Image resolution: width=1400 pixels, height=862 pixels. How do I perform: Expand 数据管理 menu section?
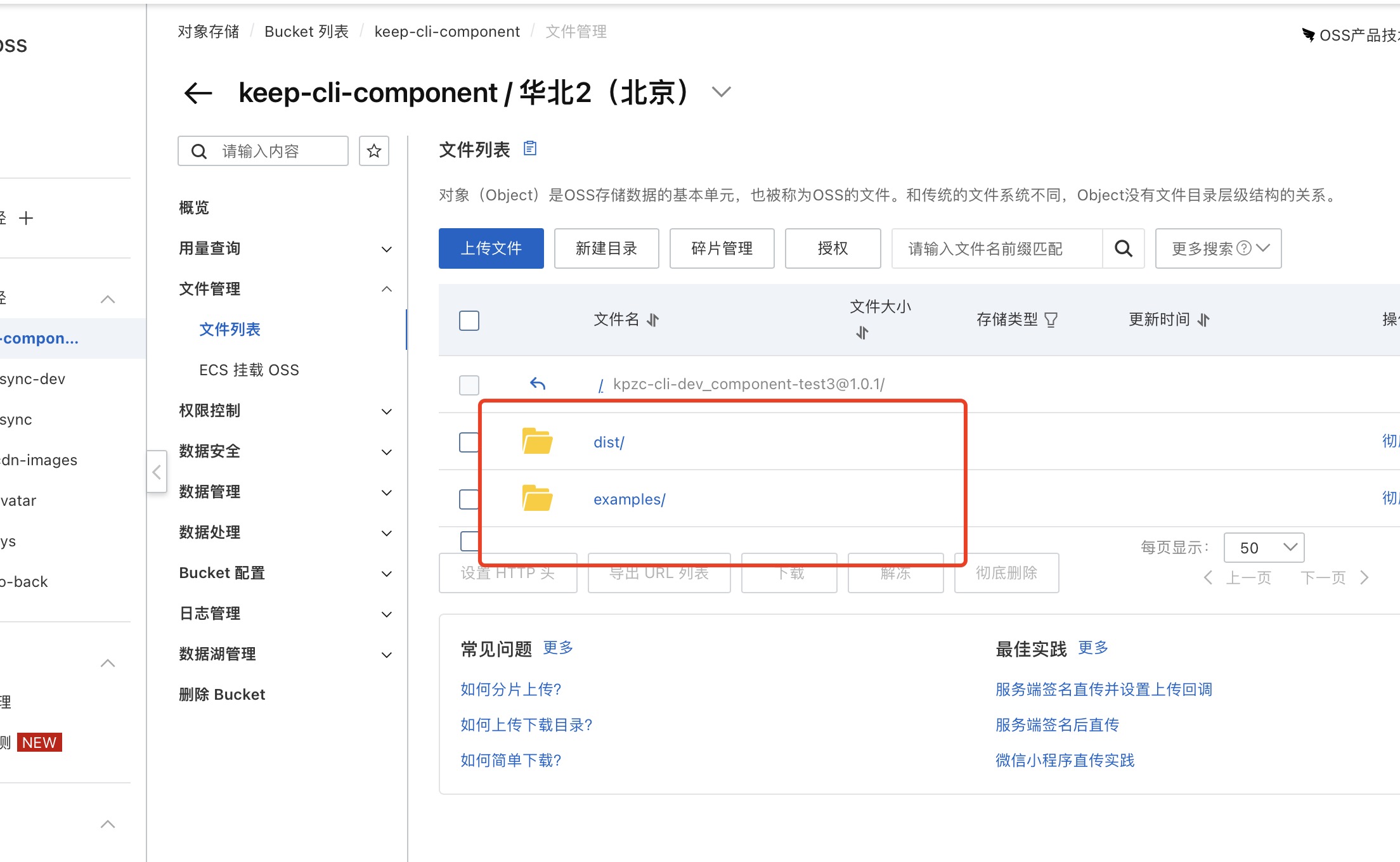point(386,492)
